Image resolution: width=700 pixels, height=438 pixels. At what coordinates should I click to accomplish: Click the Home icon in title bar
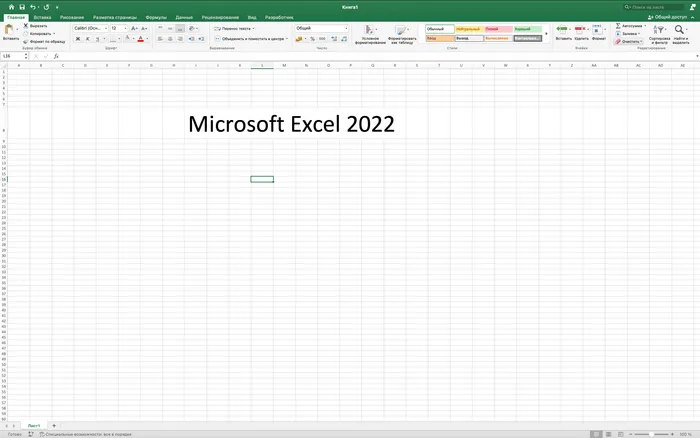point(11,7)
